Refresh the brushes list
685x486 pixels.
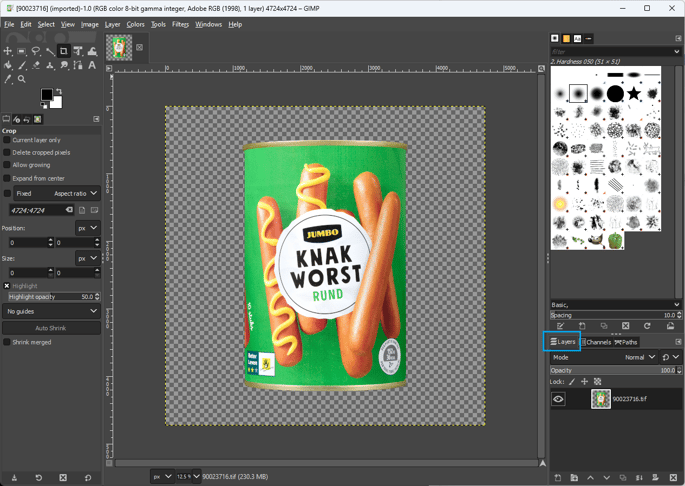647,326
